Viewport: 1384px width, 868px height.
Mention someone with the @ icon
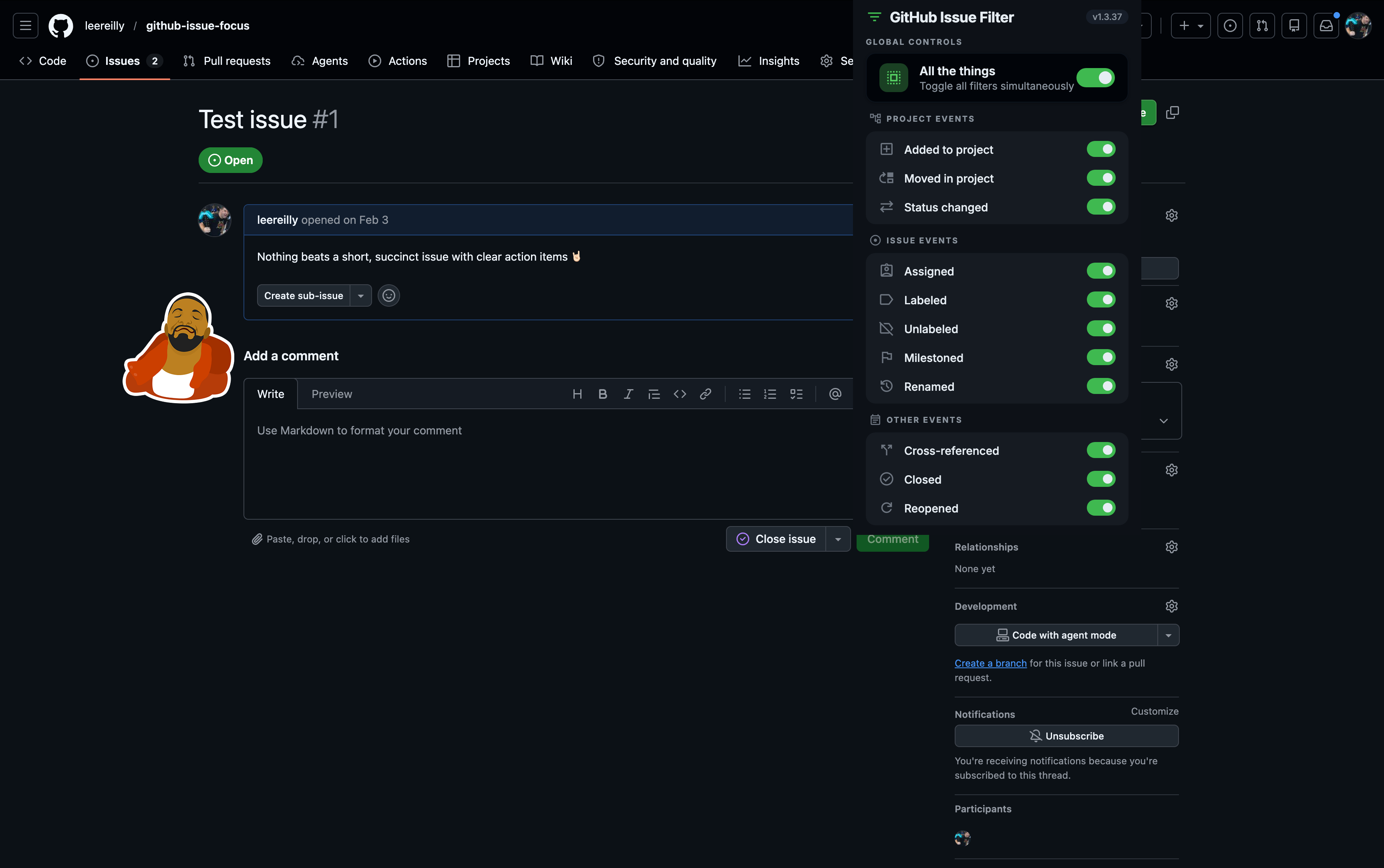(x=835, y=394)
